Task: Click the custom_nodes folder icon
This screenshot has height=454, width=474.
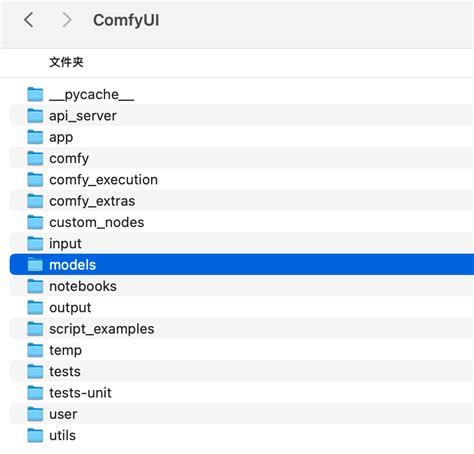Action: click(35, 222)
